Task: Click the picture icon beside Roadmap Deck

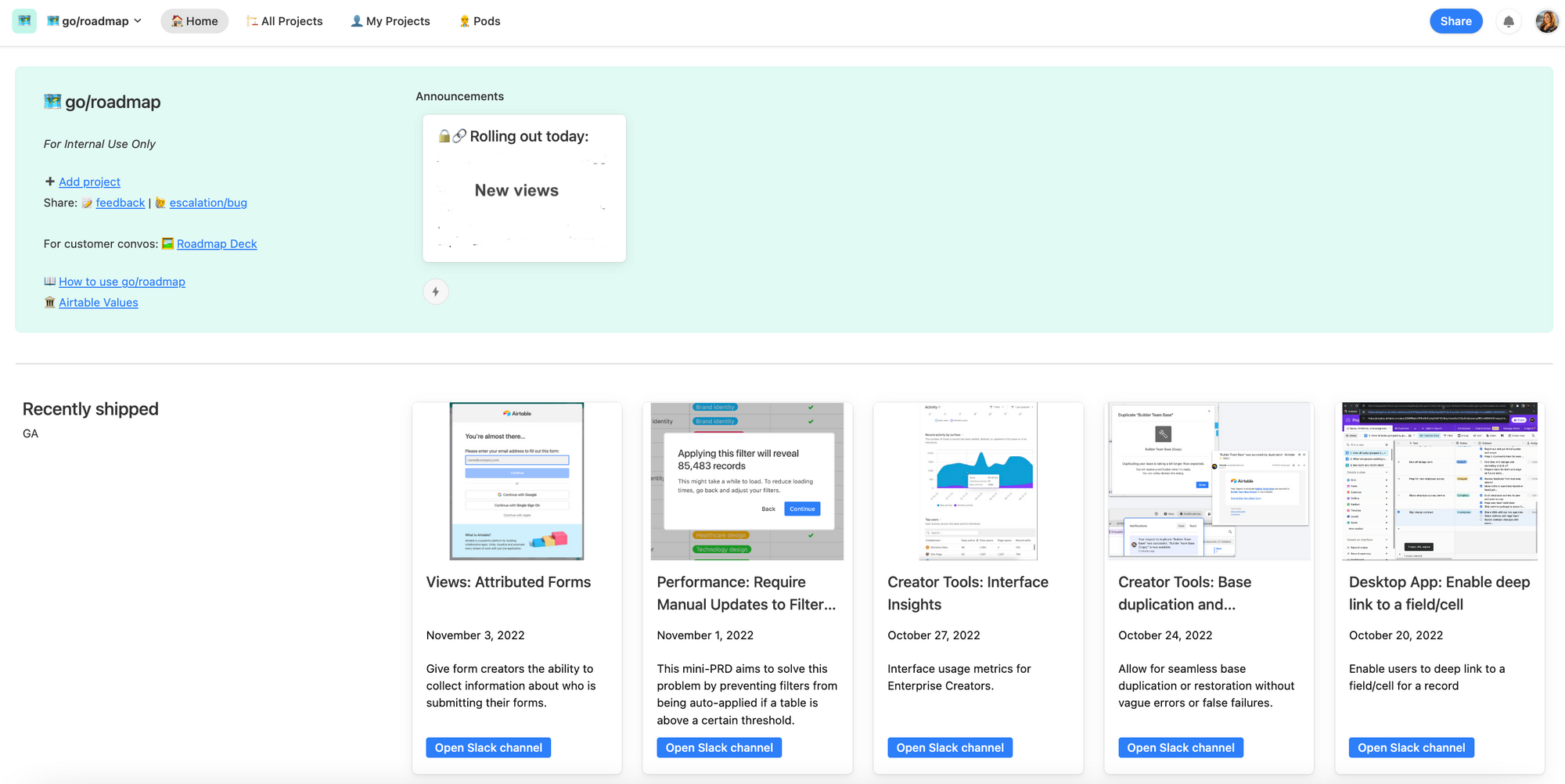Action: pos(167,243)
